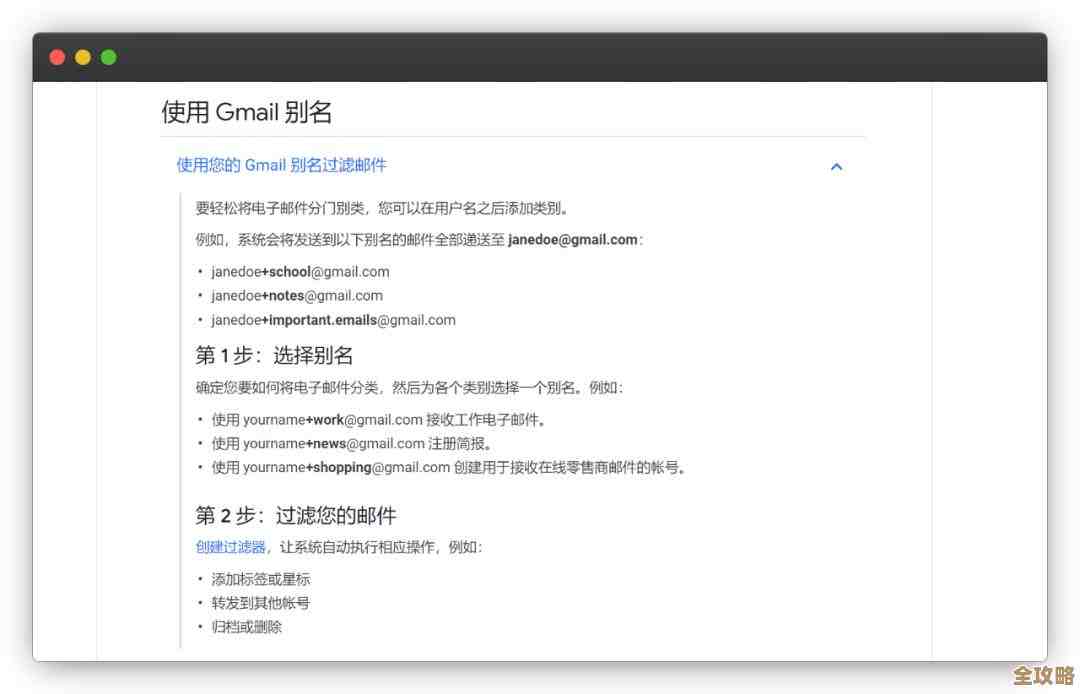Click the 使用 Gmail 别名 page title

pyautogui.click(x=246, y=112)
